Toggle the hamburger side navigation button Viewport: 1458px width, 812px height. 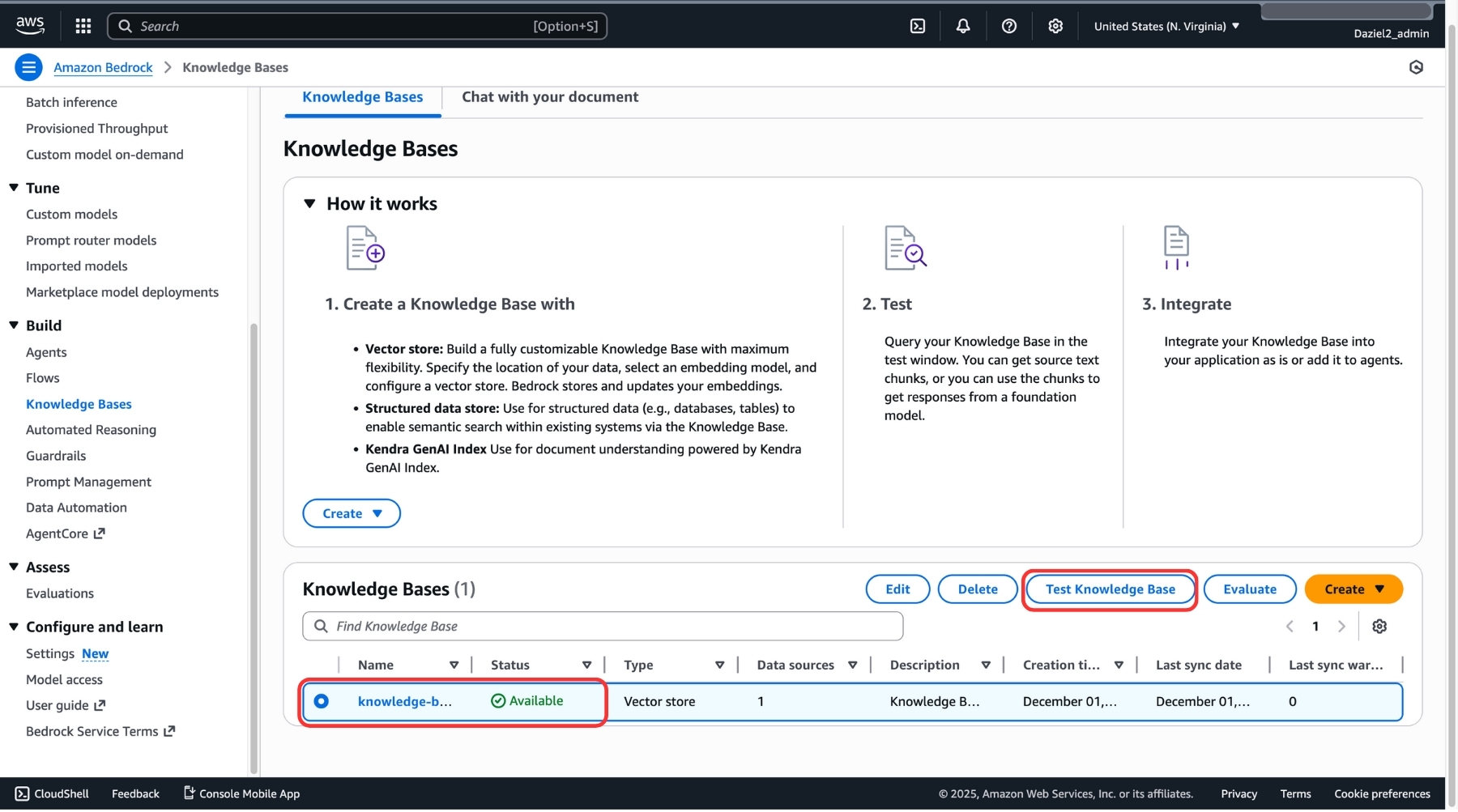(28, 67)
